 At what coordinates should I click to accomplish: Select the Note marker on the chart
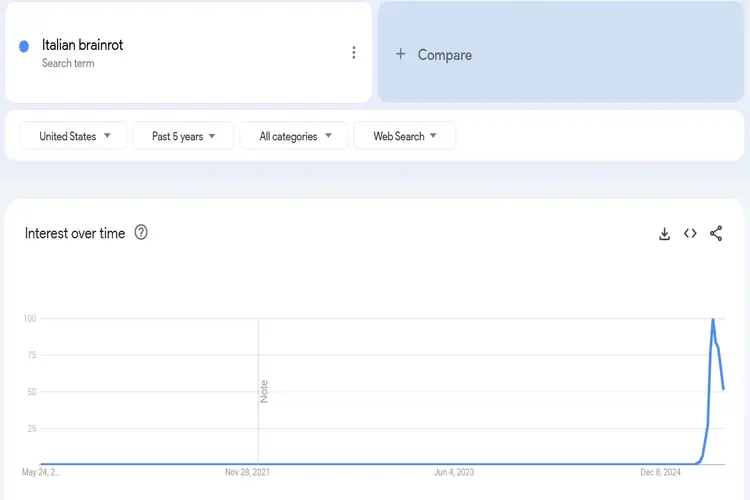[x=264, y=391]
